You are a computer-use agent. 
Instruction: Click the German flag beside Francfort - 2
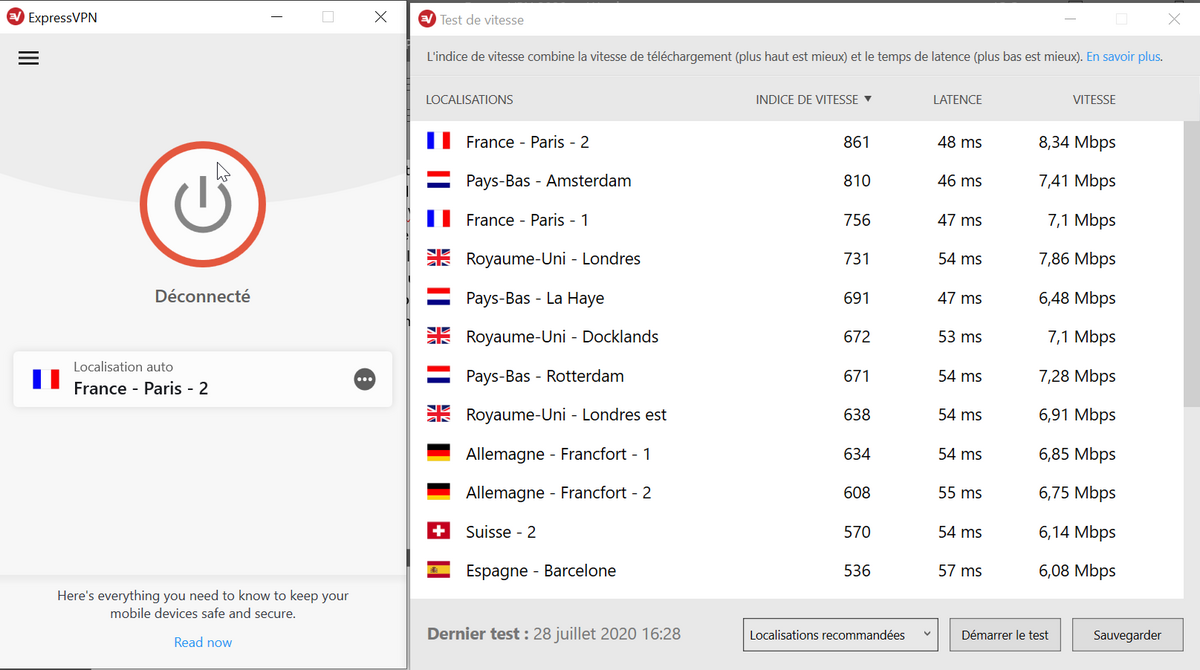click(438, 493)
